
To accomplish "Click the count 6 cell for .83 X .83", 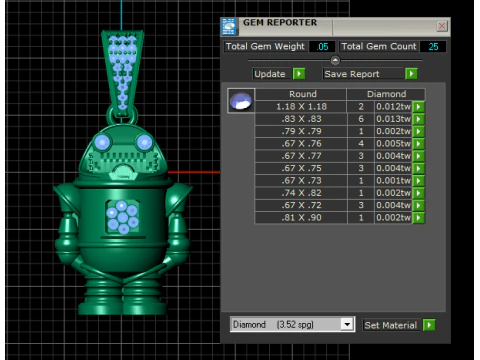I will pyautogui.click(x=361, y=119).
